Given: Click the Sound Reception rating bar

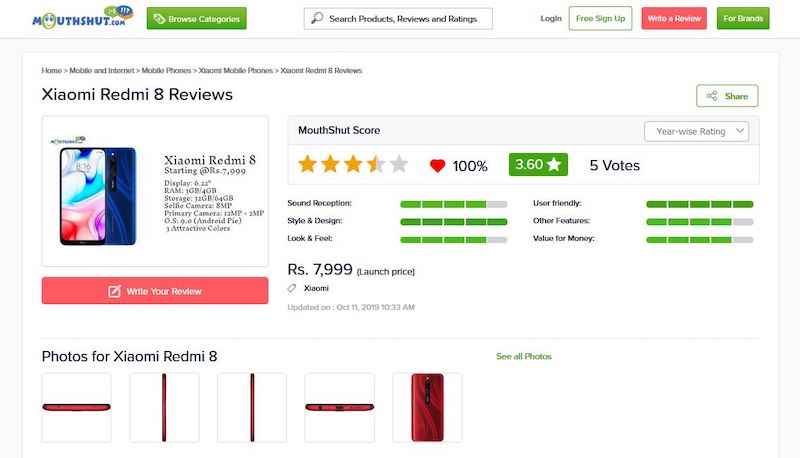Looking at the screenshot, I should (453, 204).
